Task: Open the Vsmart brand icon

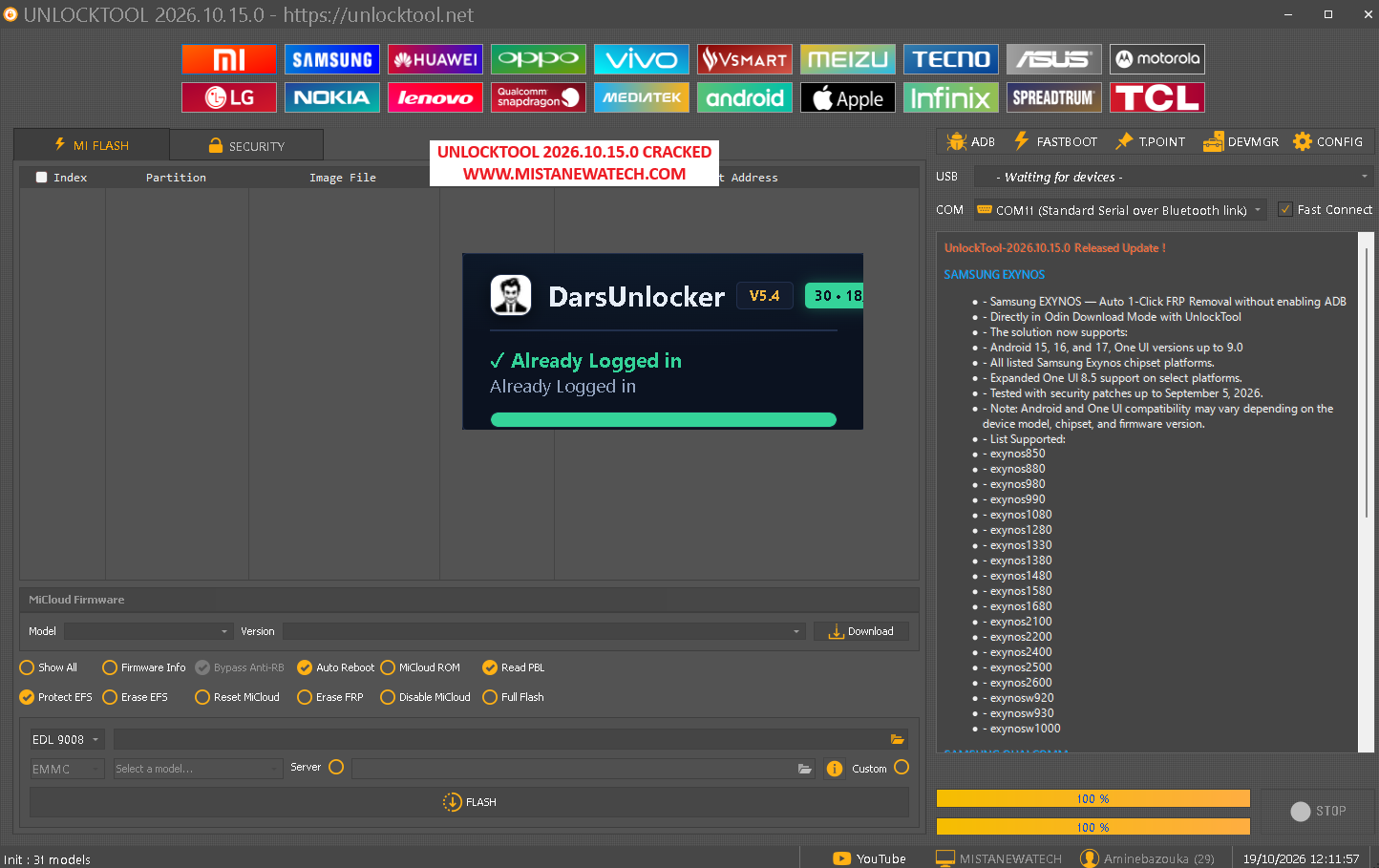Action: (x=745, y=59)
